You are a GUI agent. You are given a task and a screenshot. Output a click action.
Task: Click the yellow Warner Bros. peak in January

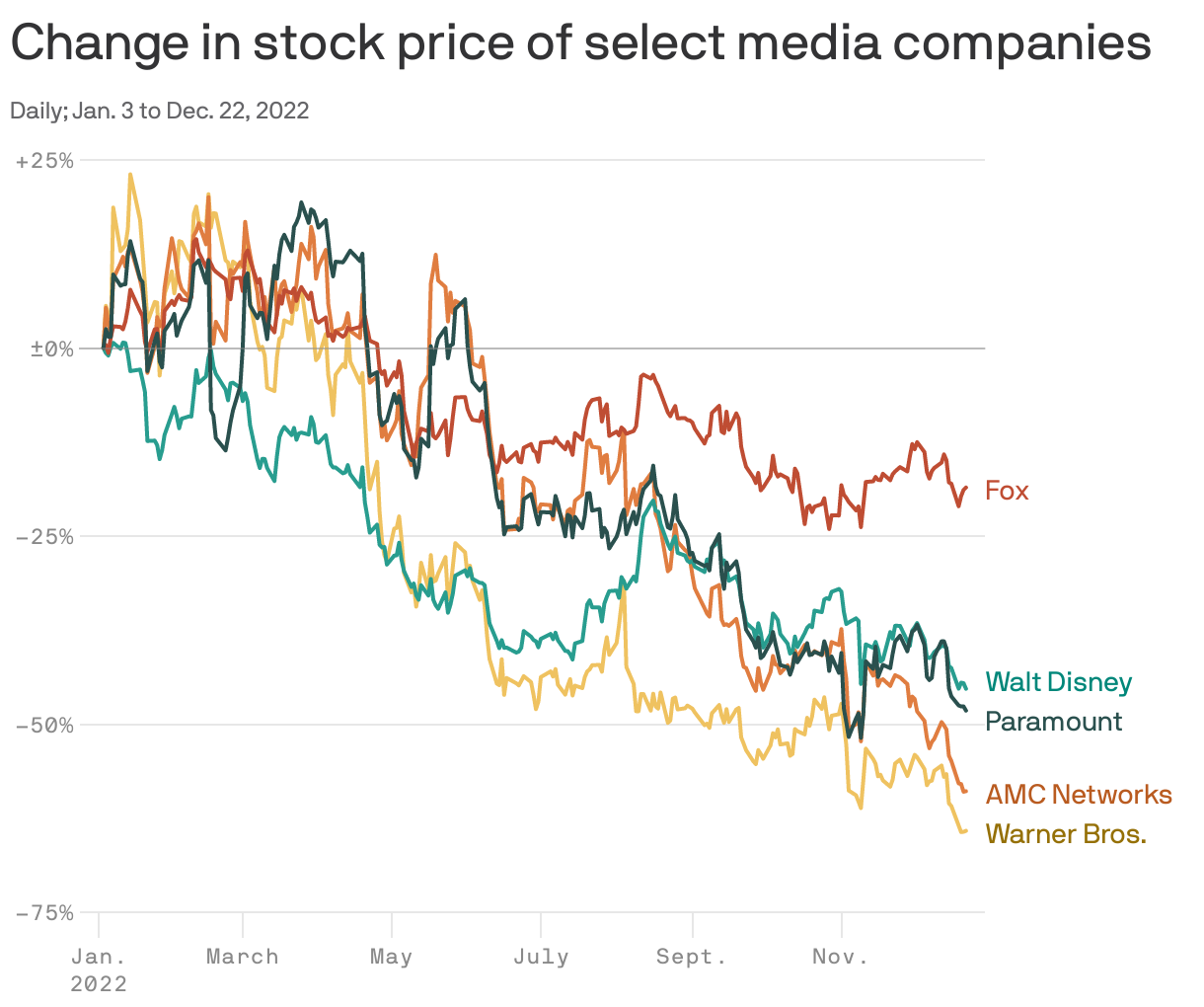click(130, 175)
